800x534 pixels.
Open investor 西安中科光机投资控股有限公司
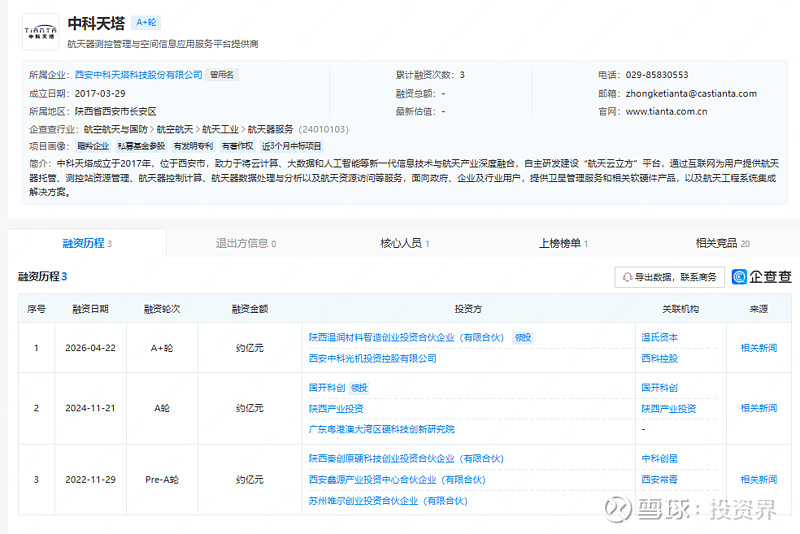click(372, 359)
